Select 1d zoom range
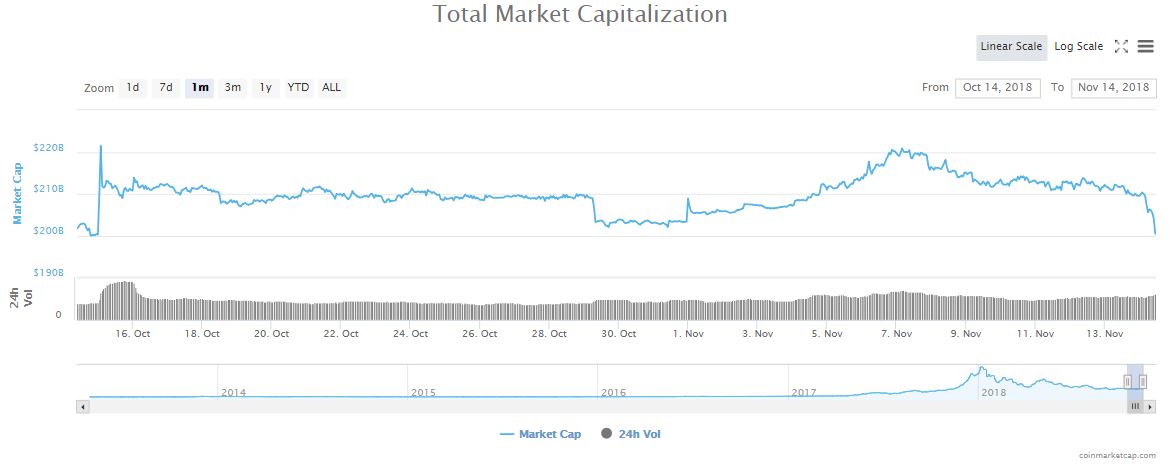Image resolution: width=1175 pixels, height=467 pixels. click(x=132, y=88)
